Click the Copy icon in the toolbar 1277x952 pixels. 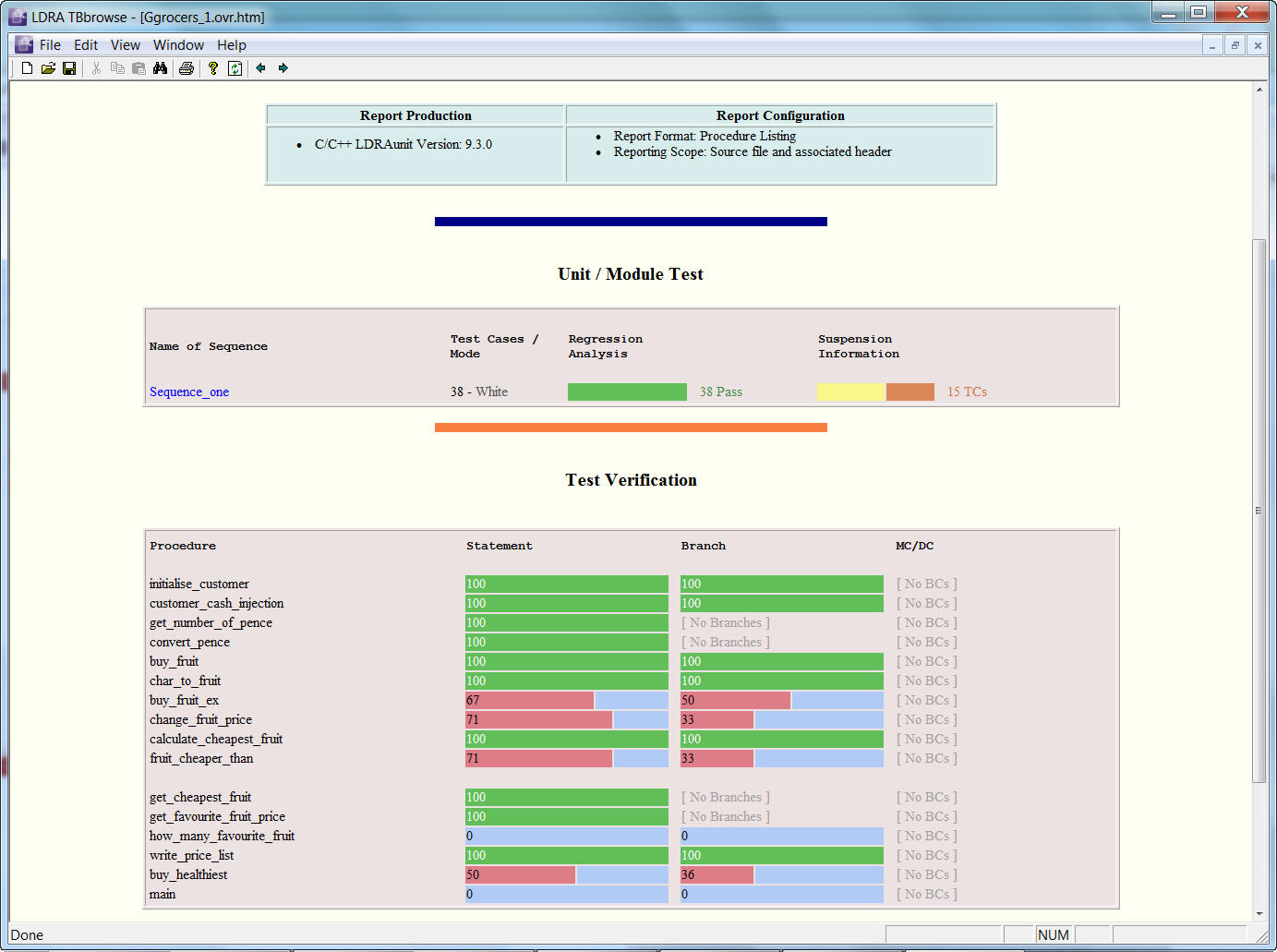pos(117,68)
